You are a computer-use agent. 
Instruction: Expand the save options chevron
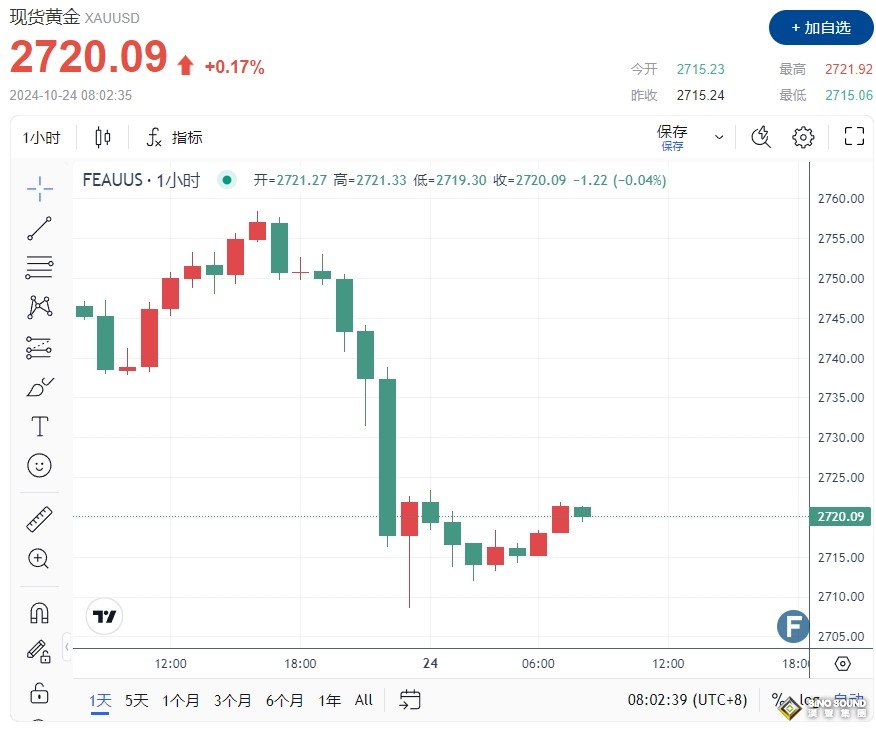[719, 137]
